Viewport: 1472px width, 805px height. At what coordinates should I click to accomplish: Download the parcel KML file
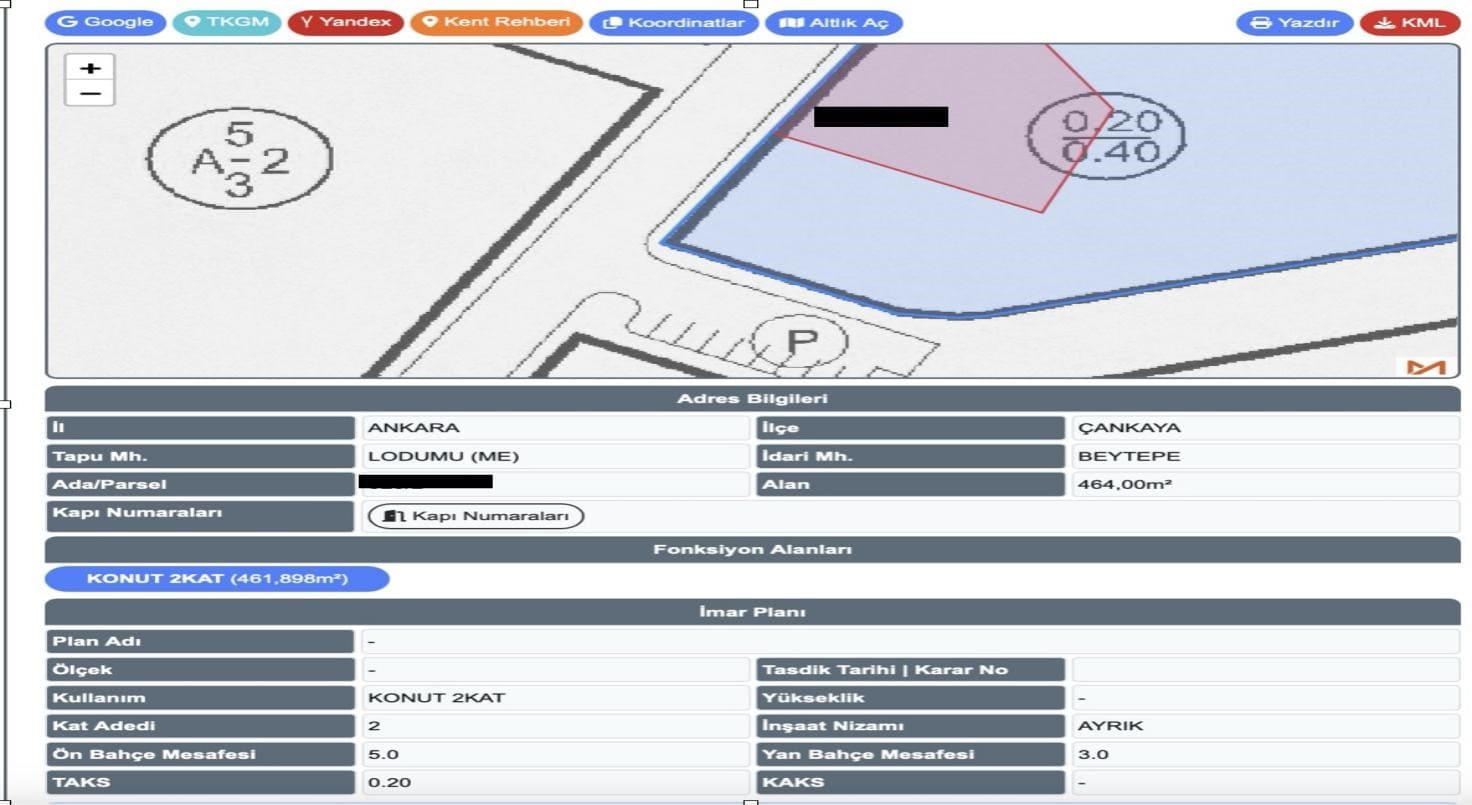(1410, 22)
